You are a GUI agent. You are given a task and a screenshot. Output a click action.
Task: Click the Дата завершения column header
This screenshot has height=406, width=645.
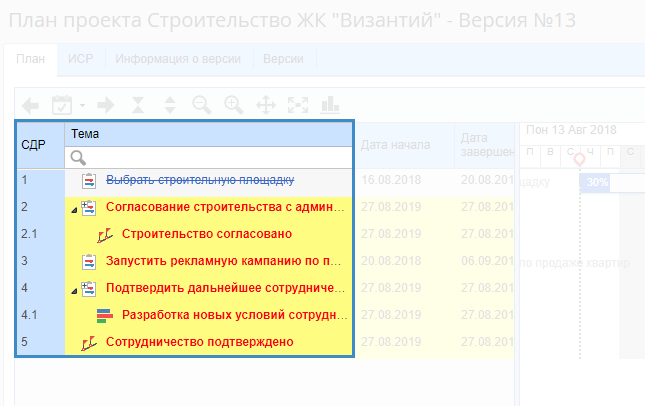485,145
